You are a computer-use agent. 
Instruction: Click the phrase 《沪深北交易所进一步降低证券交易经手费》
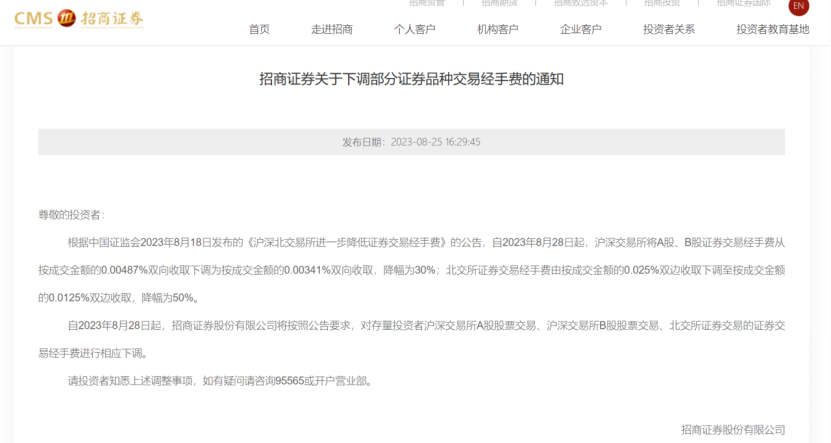(x=347, y=243)
